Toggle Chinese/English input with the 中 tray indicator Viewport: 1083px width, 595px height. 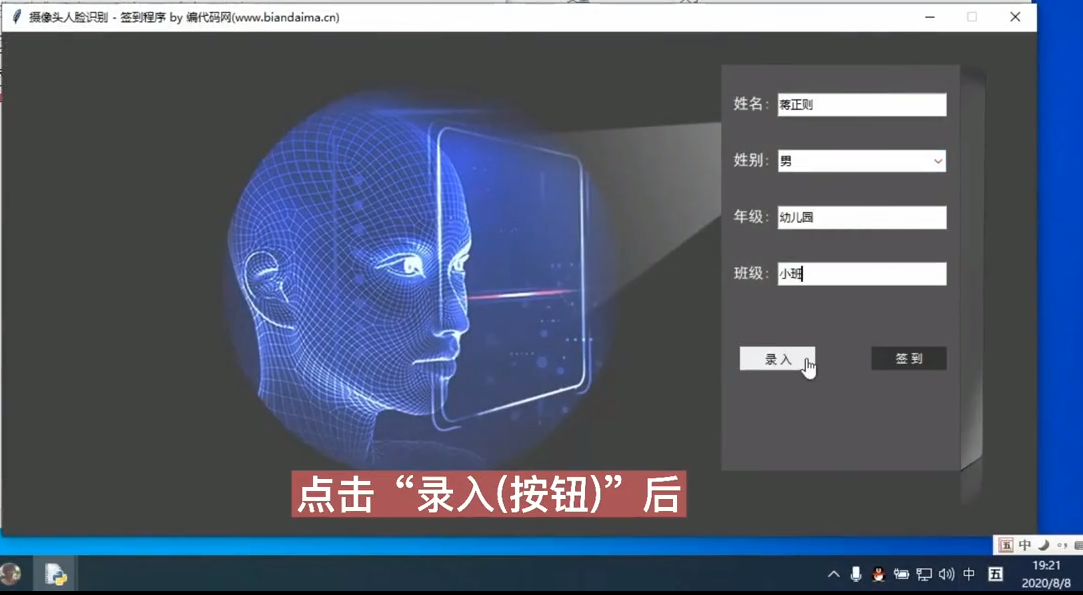point(969,574)
